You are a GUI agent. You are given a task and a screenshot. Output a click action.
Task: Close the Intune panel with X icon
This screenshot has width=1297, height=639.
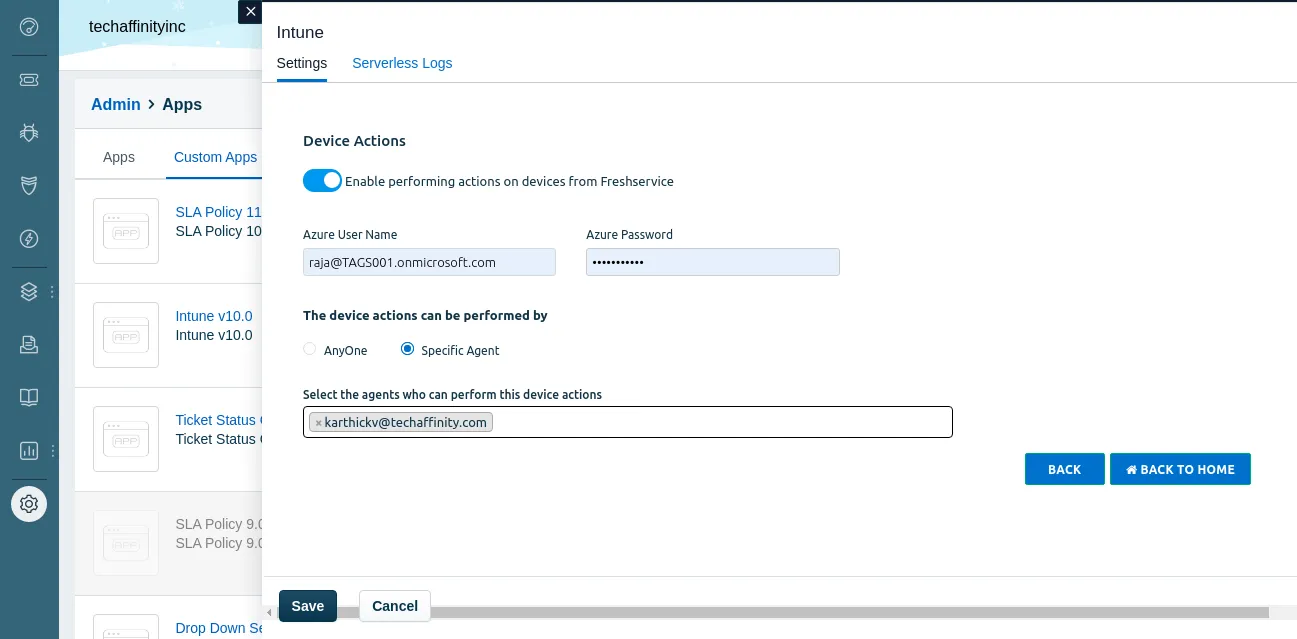pyautogui.click(x=250, y=12)
